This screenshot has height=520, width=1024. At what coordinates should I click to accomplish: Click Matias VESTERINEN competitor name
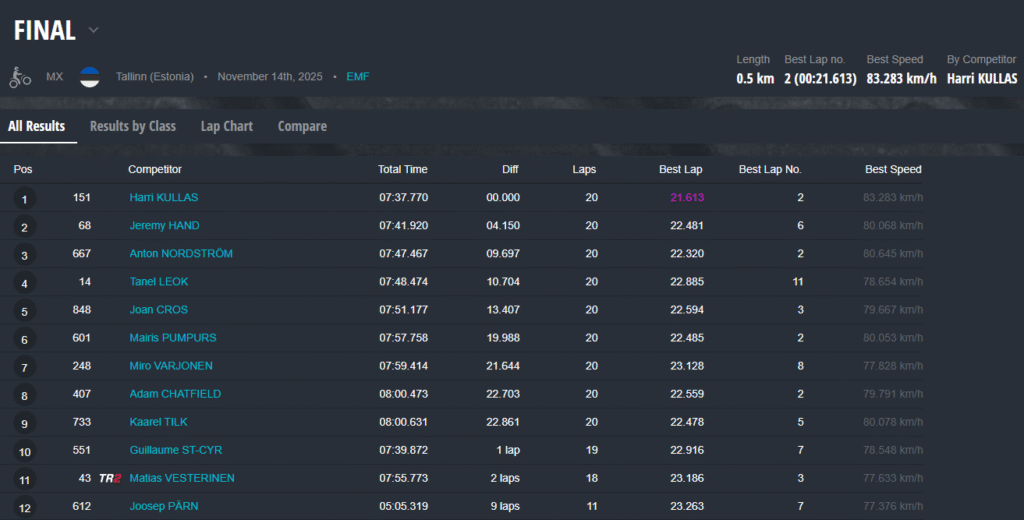pyautogui.click(x=182, y=478)
